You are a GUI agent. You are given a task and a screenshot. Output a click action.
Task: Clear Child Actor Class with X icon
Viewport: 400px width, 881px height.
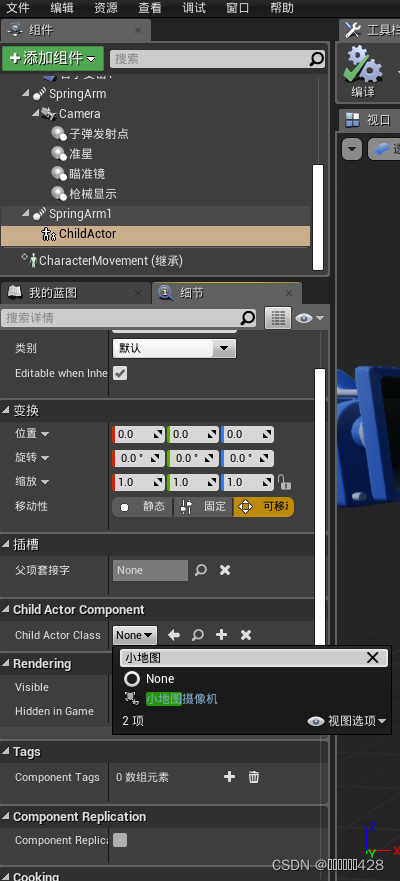246,635
